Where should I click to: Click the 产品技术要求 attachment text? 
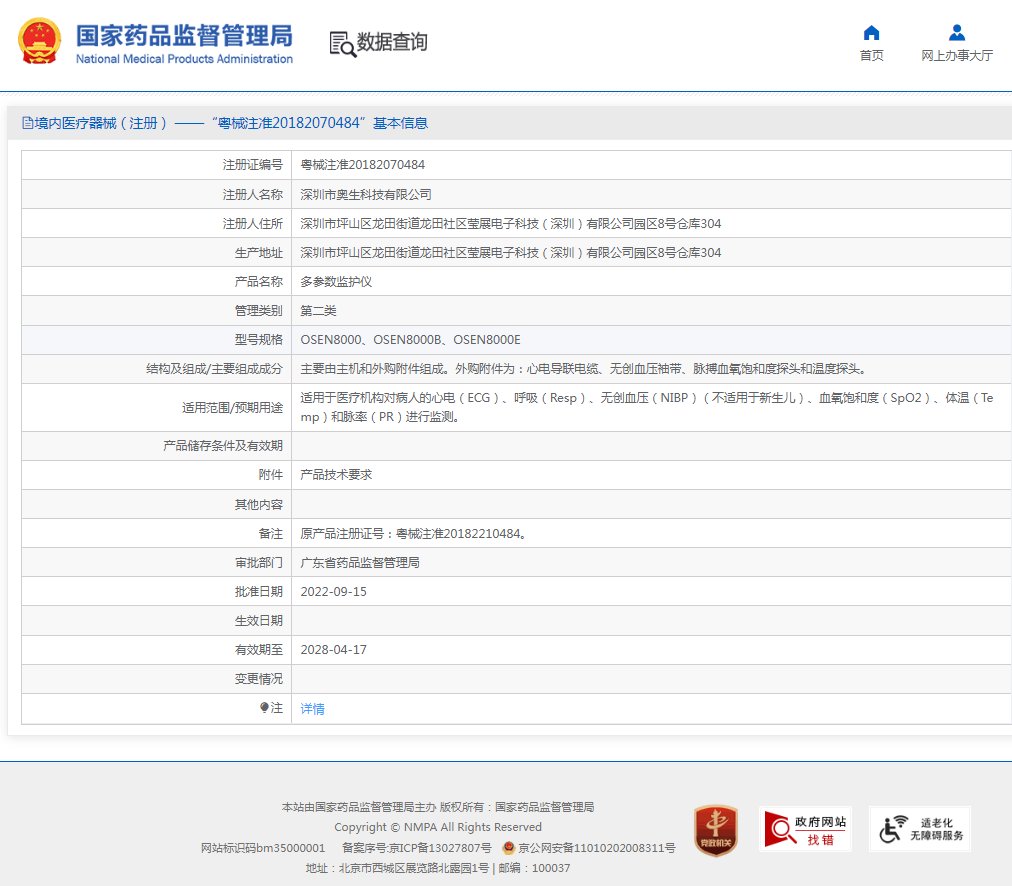coord(336,475)
